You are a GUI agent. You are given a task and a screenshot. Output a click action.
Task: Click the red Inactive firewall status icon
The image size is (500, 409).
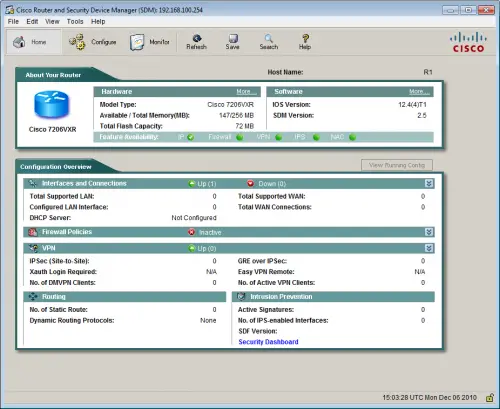pyautogui.click(x=192, y=232)
